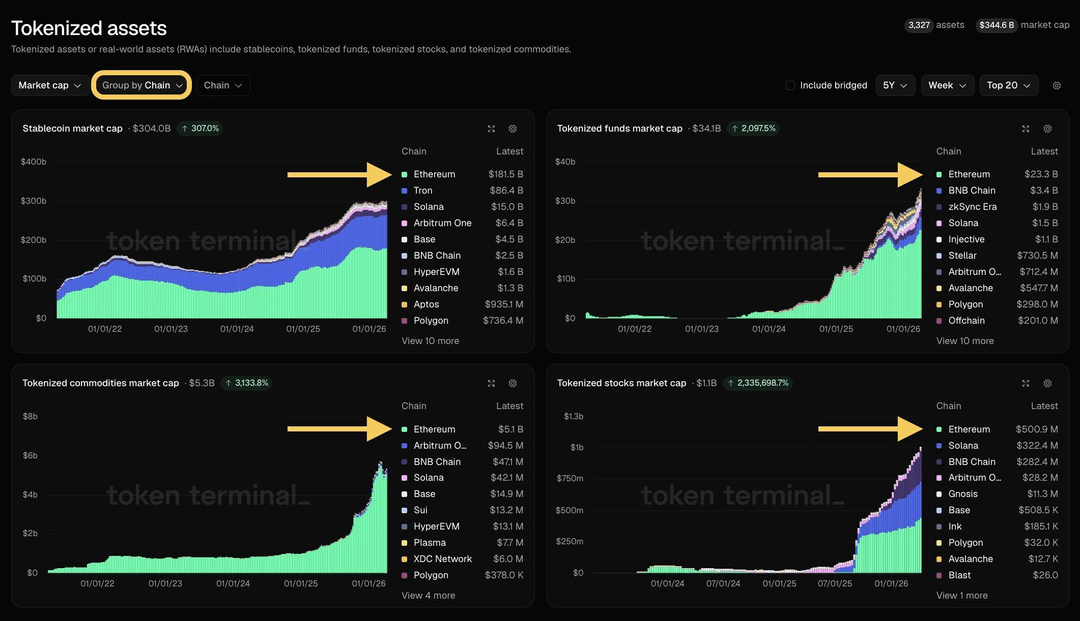
Task: Expand the Stablecoin market cap chart fullscreen
Action: [491, 129]
